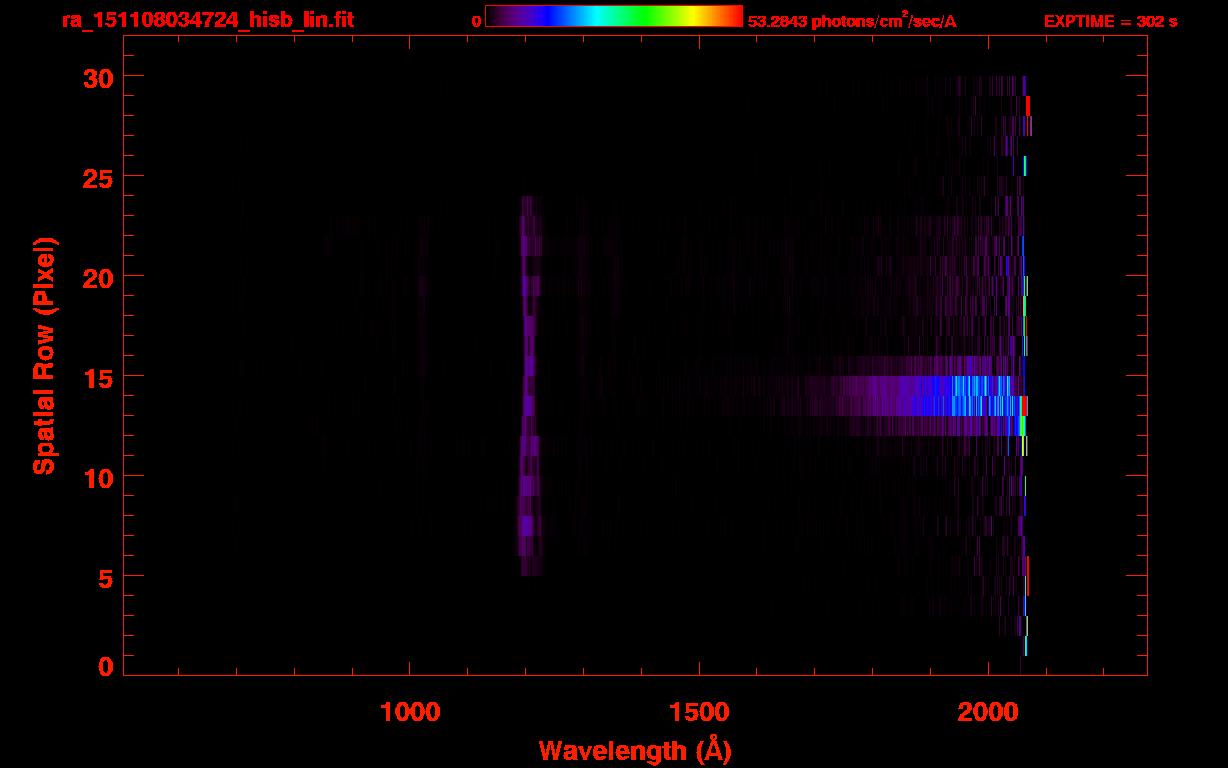The height and width of the screenshot is (768, 1228).
Task: Click the EXPTIME = 302 s label
Action: (x=1110, y=22)
